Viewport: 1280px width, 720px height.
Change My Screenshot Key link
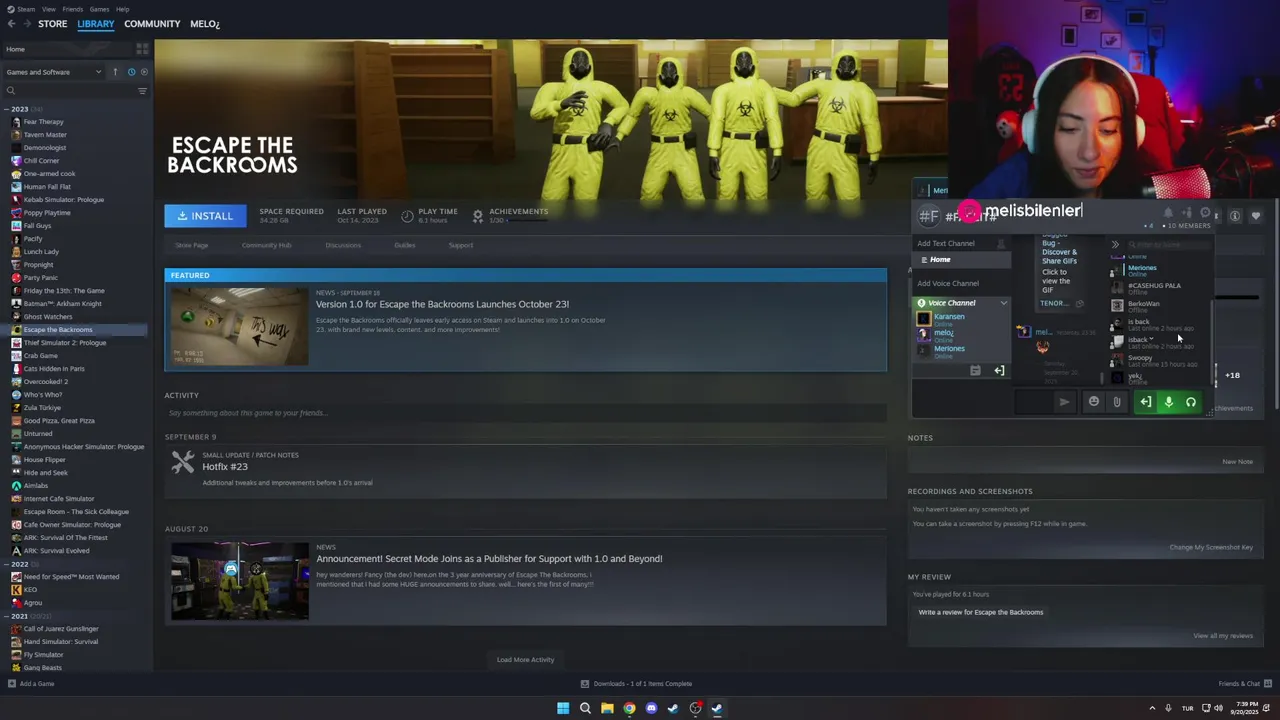[x=1211, y=547]
